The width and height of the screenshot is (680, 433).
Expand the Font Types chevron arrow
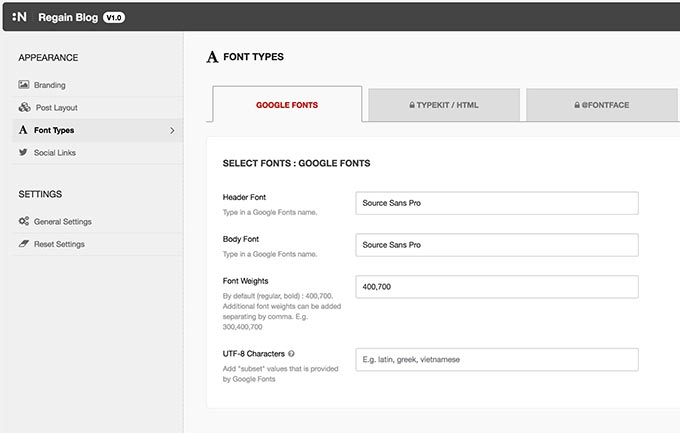pos(172,130)
